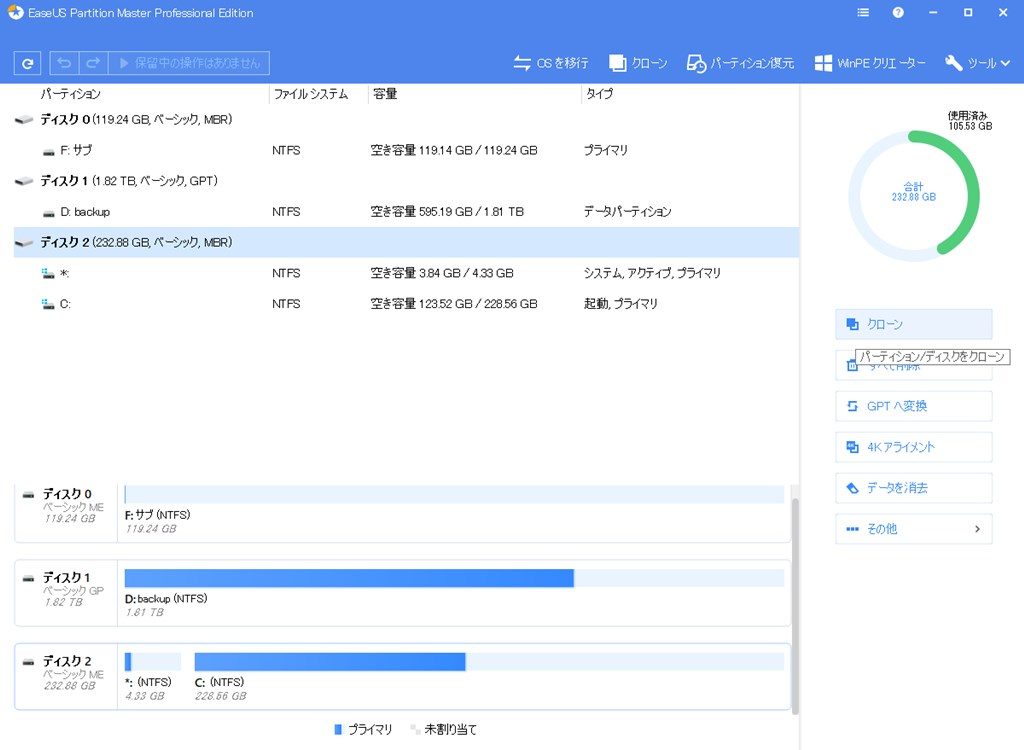Click the 使用済み 105.53 GB label

pyautogui.click(x=969, y=121)
